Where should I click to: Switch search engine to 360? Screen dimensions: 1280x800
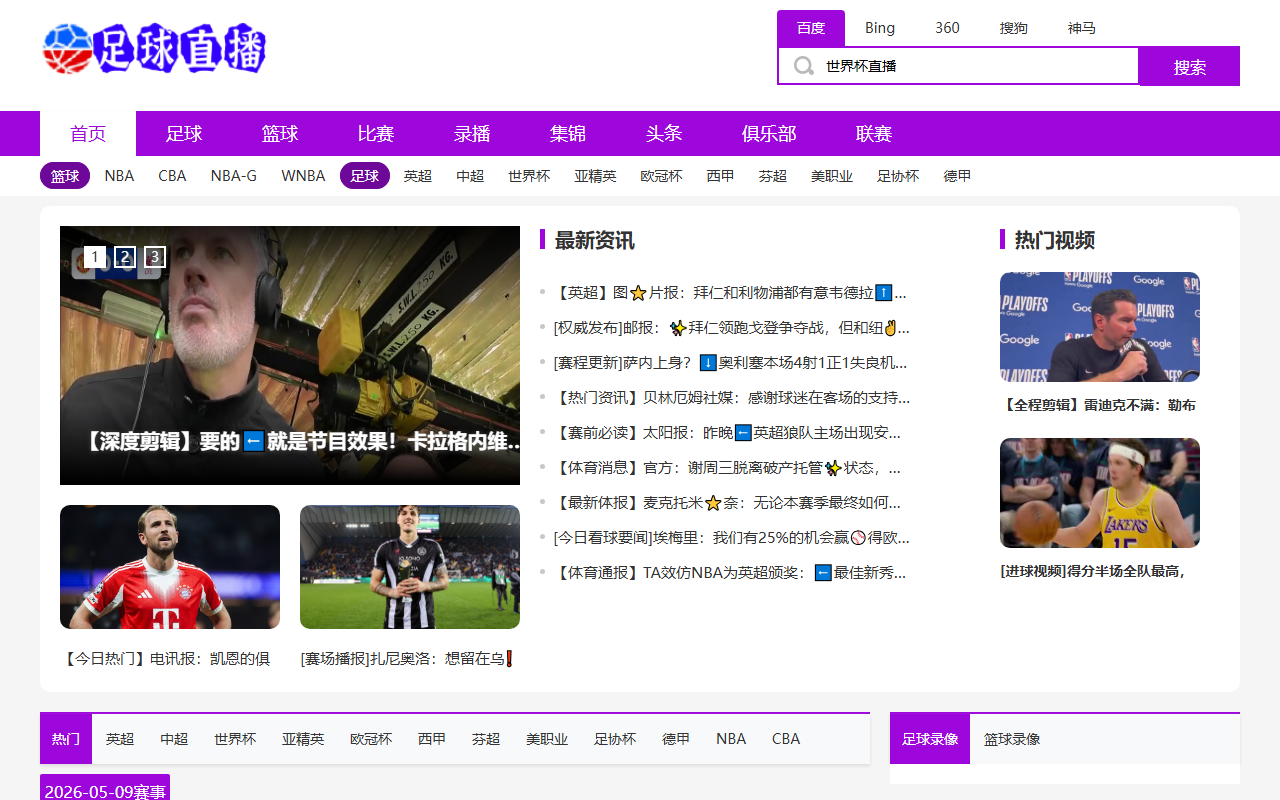coord(947,28)
